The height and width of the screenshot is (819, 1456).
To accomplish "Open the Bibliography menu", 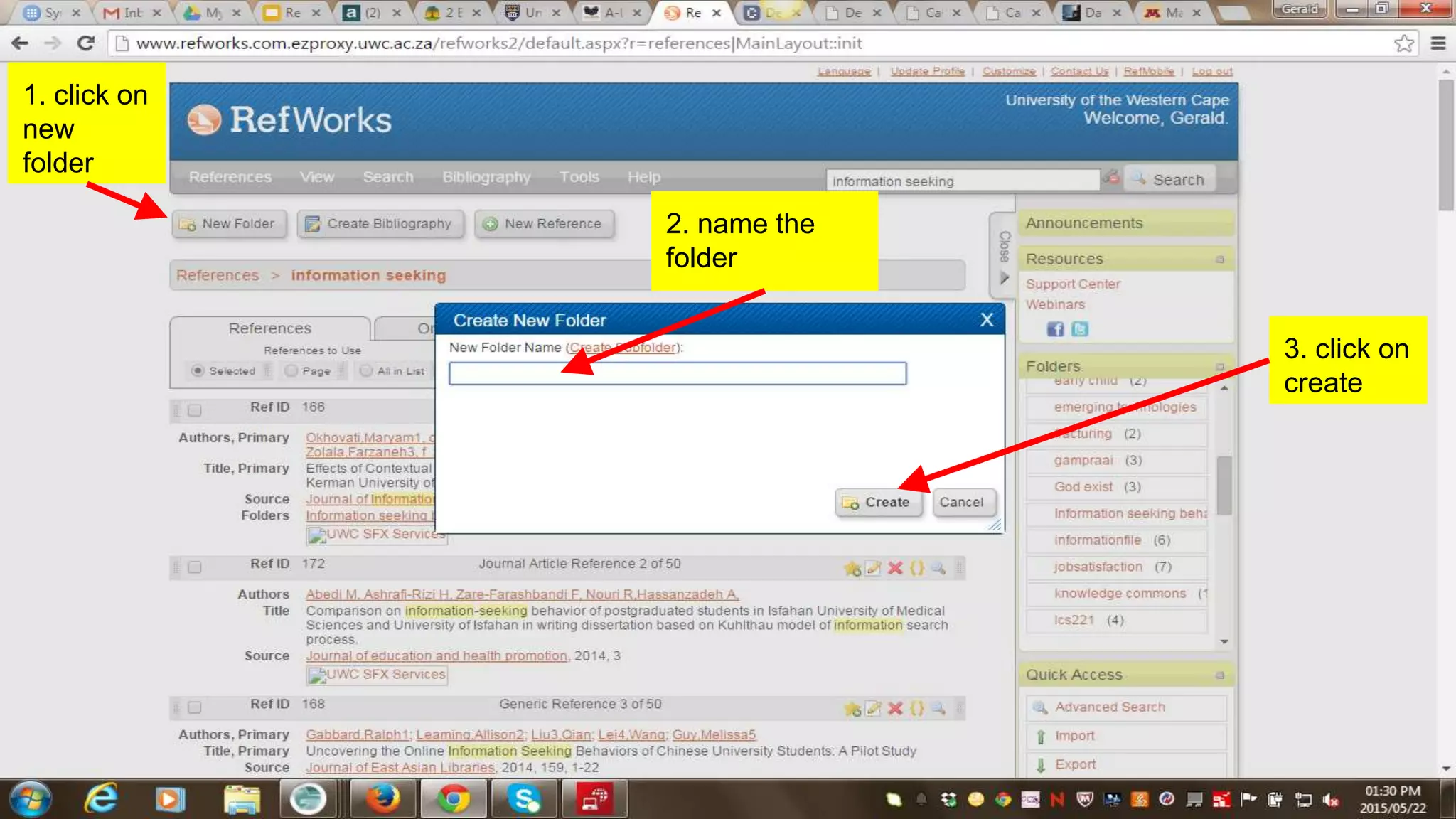I will (x=486, y=177).
